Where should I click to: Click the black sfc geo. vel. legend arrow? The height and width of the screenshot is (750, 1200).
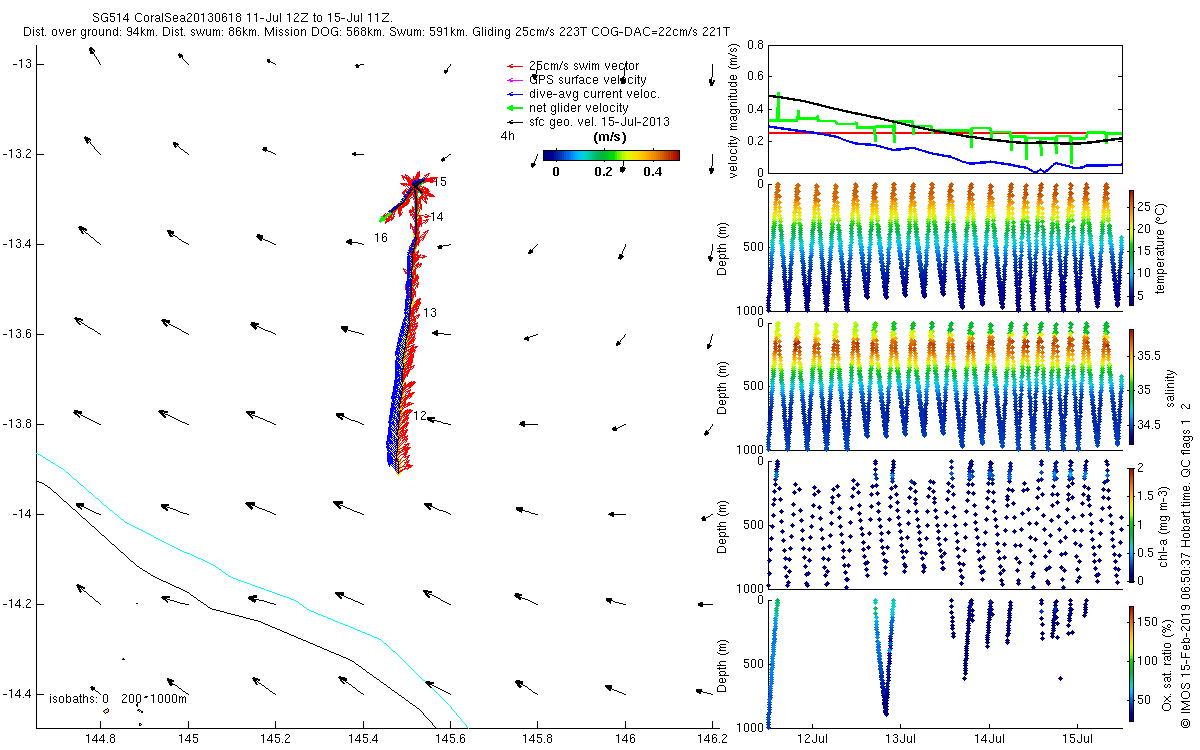[515, 122]
